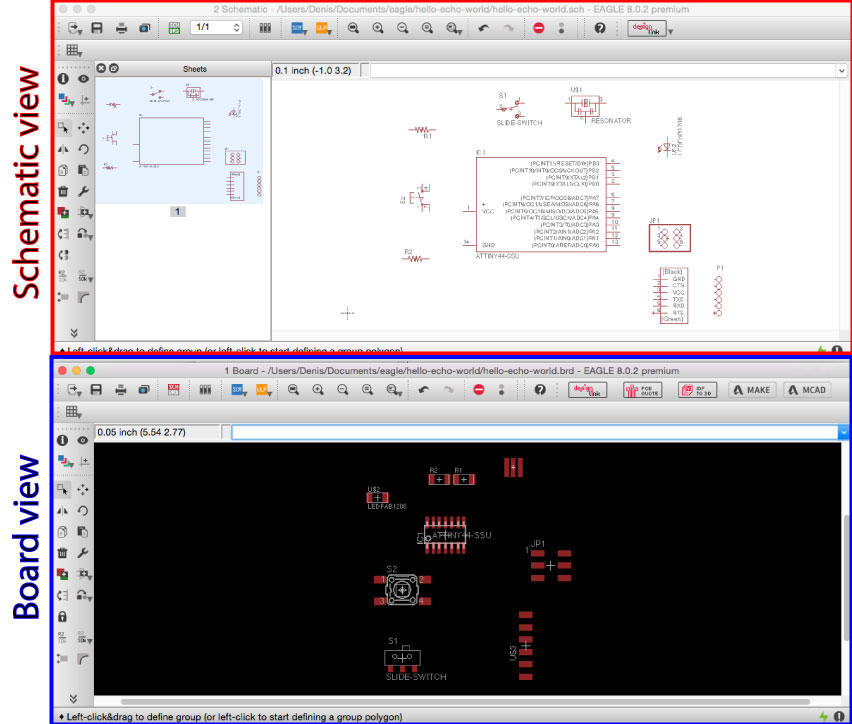Expand the Schematic command line history dropdown
852x724 pixels.
point(842,71)
